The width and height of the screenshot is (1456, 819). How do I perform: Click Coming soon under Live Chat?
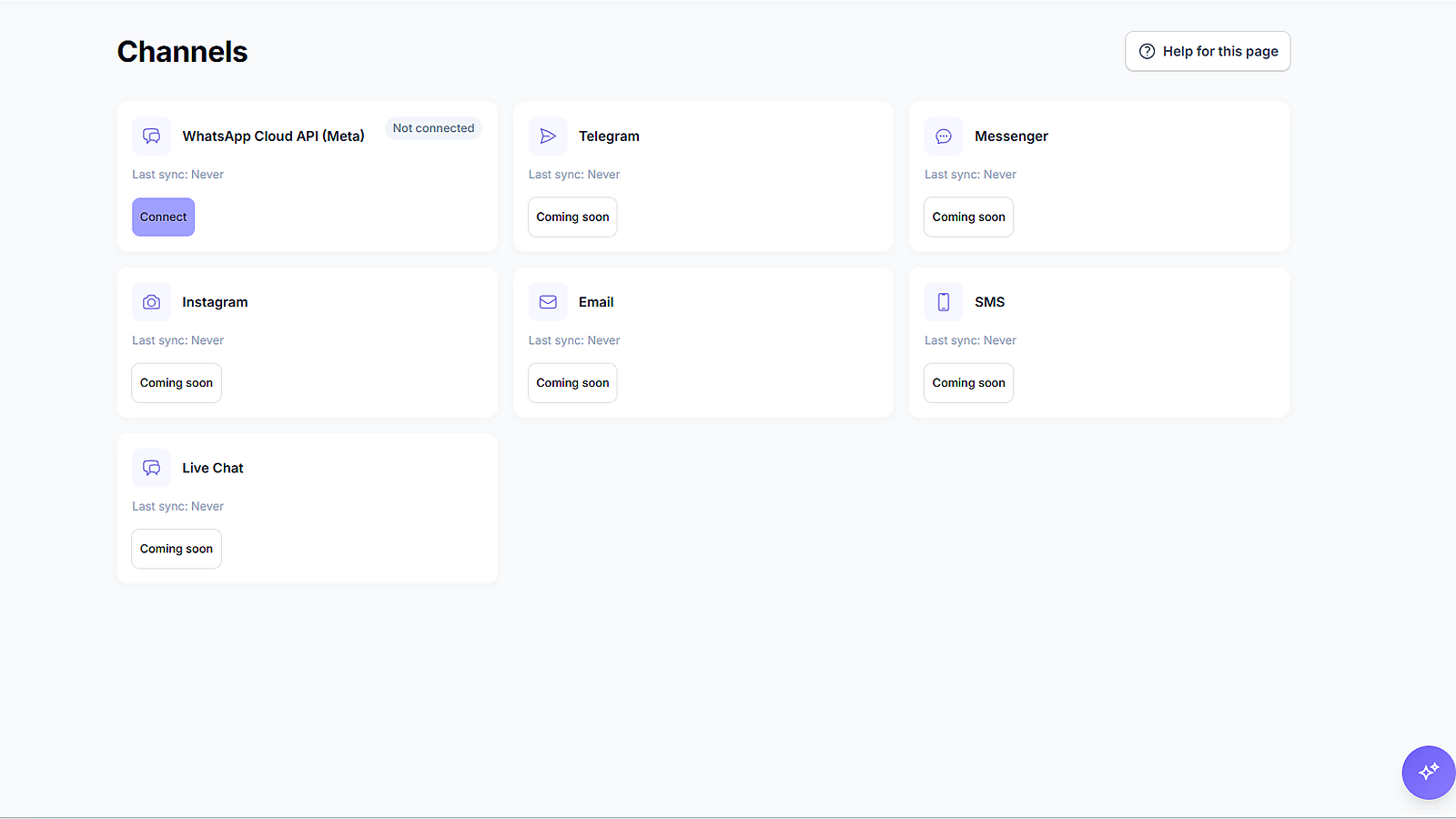[177, 549]
